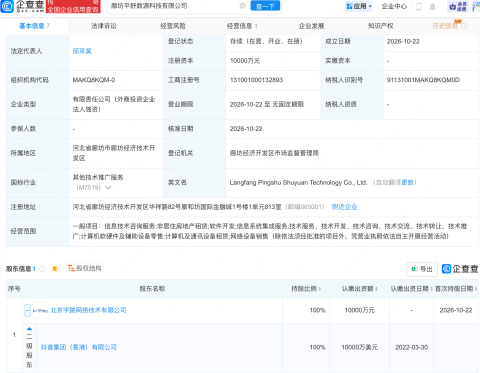
Task: Click the 企查查 logo at top left
Action: [x=22, y=6]
